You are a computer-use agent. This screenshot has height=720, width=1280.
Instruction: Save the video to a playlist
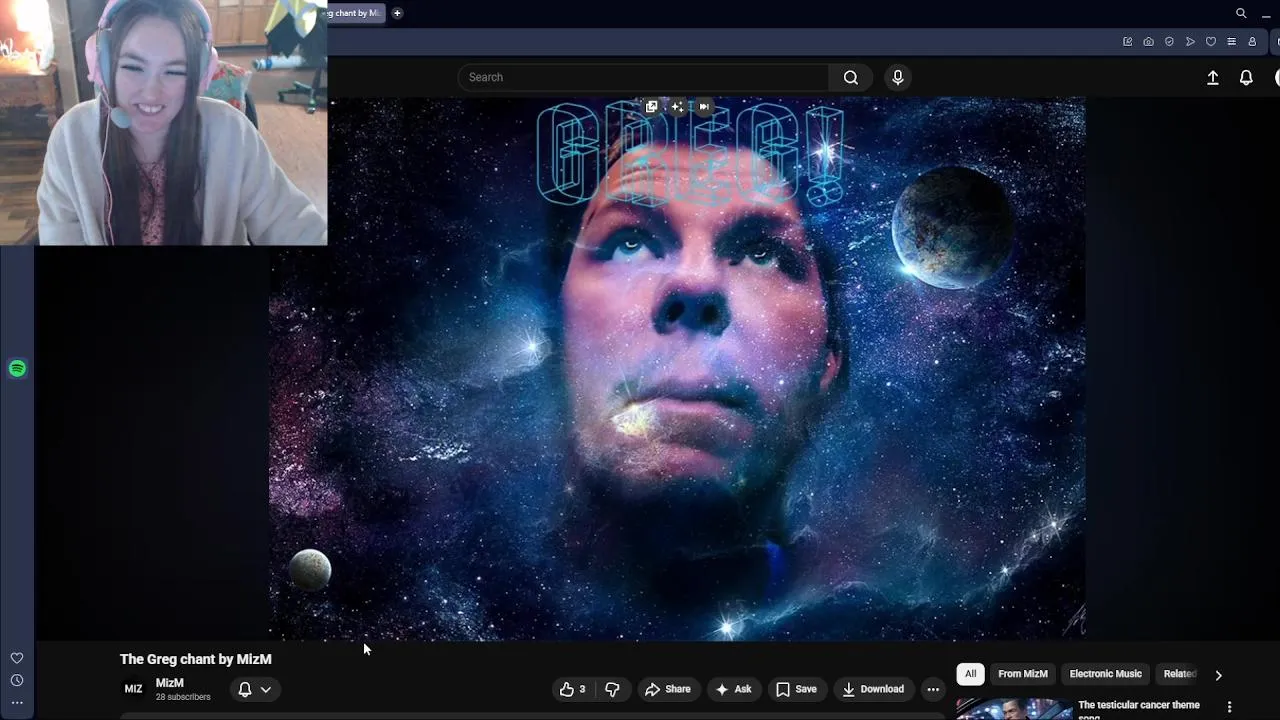point(797,689)
